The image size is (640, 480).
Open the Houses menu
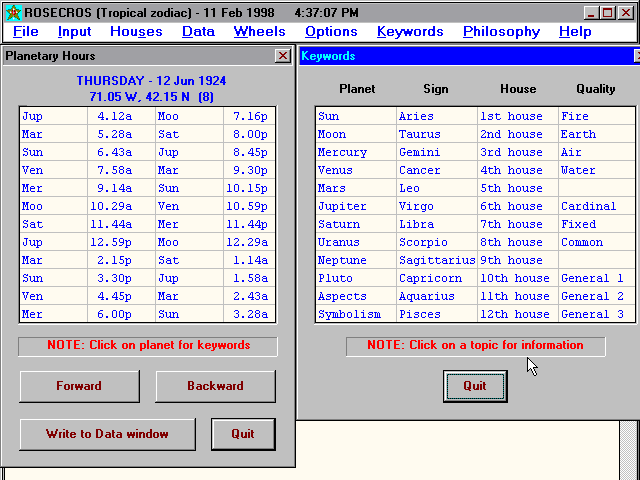click(136, 32)
